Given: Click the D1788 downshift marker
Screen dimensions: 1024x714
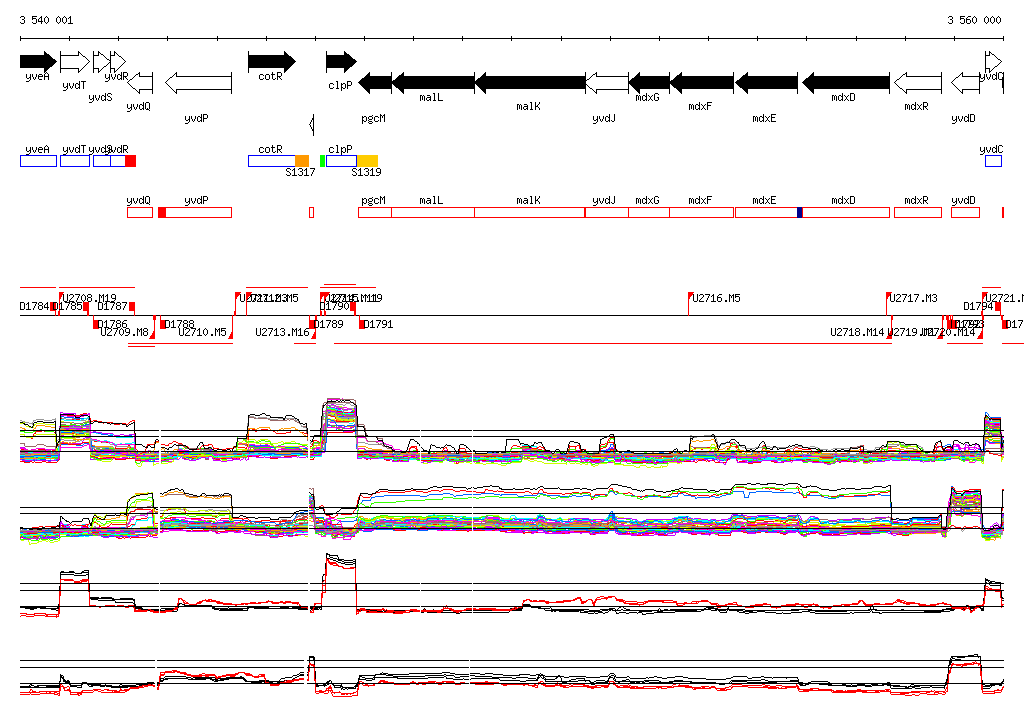Looking at the screenshot, I should tap(163, 324).
